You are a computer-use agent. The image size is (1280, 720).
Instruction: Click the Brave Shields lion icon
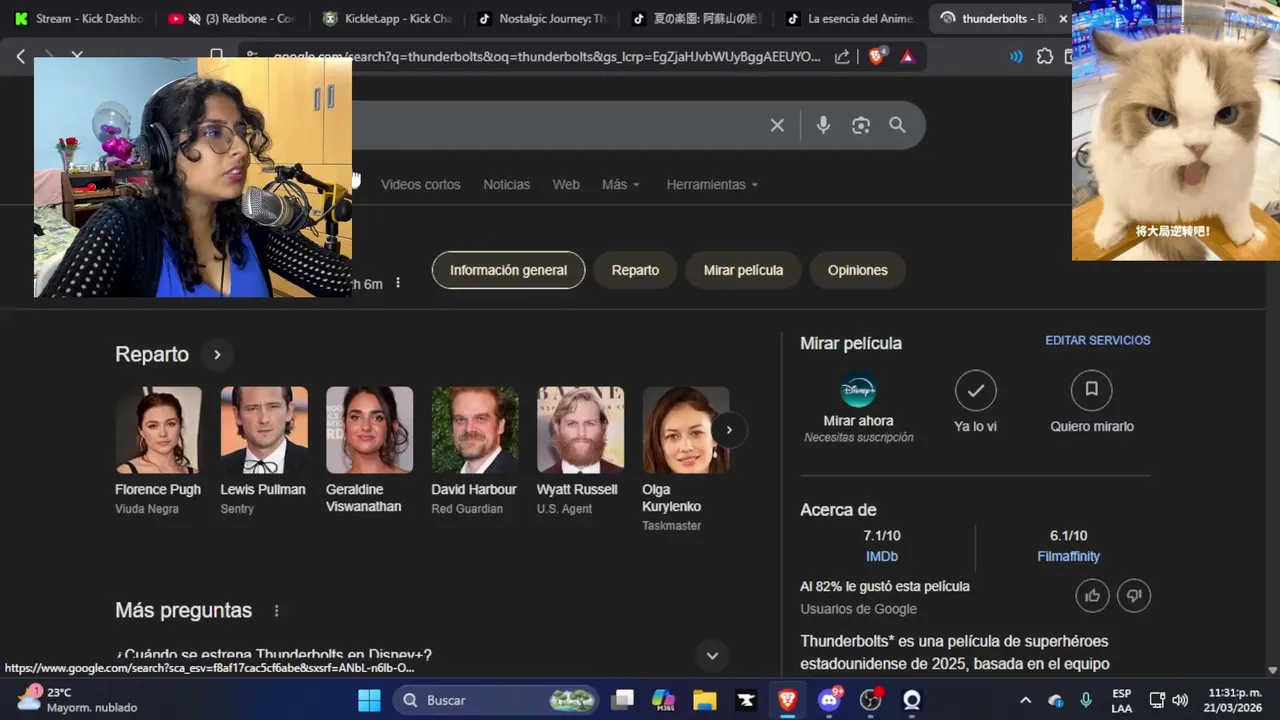coord(877,57)
